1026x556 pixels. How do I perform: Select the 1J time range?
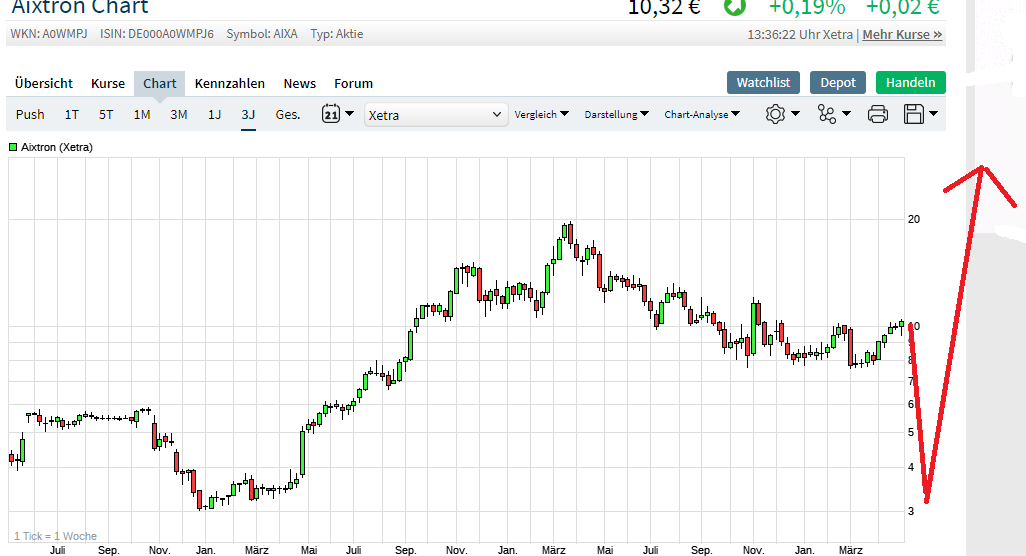click(214, 114)
